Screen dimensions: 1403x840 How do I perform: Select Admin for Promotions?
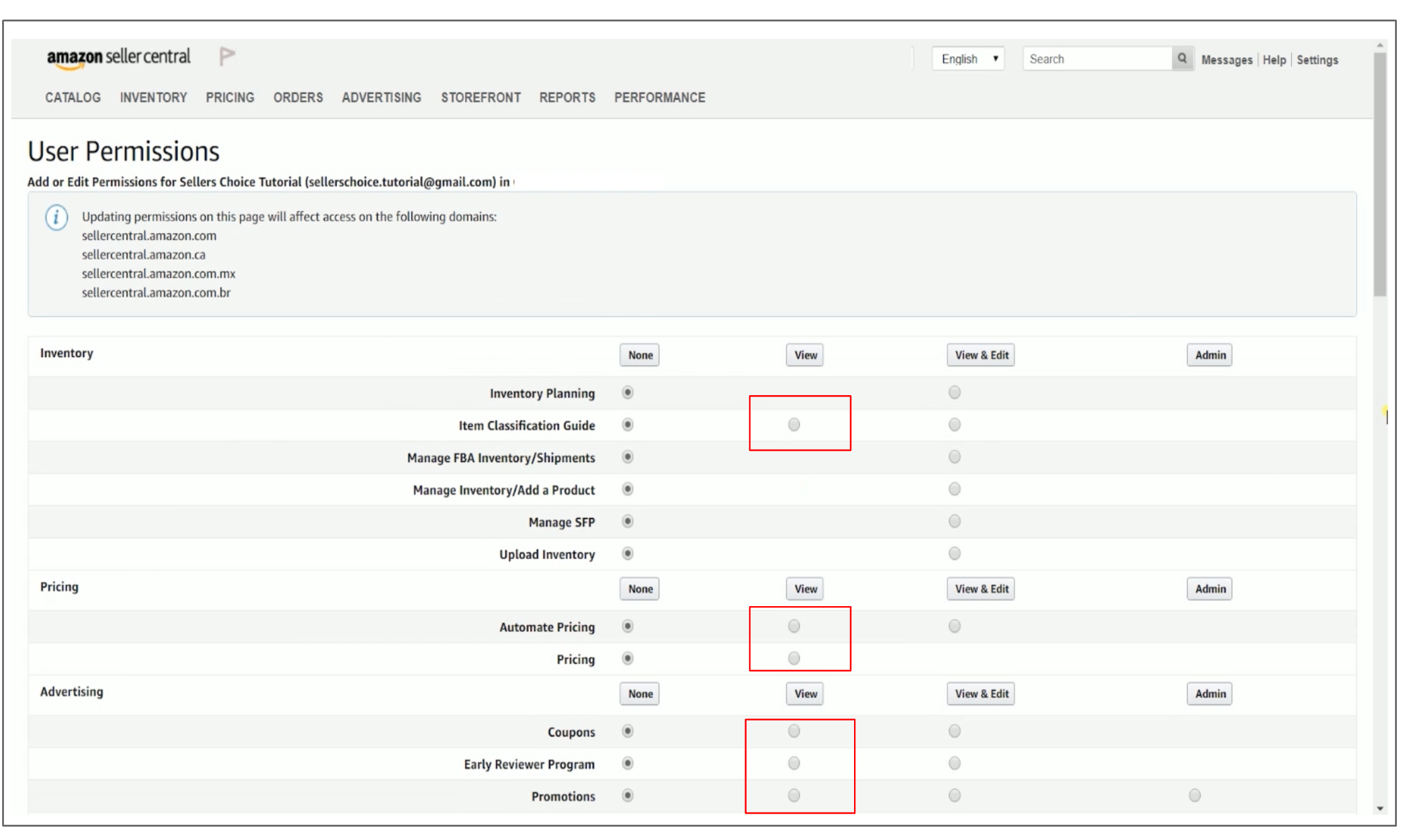[1195, 796]
